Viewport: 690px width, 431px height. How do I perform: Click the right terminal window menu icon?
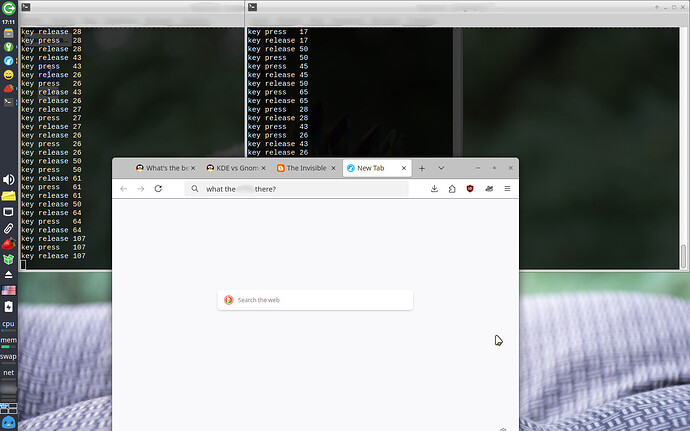pos(252,7)
